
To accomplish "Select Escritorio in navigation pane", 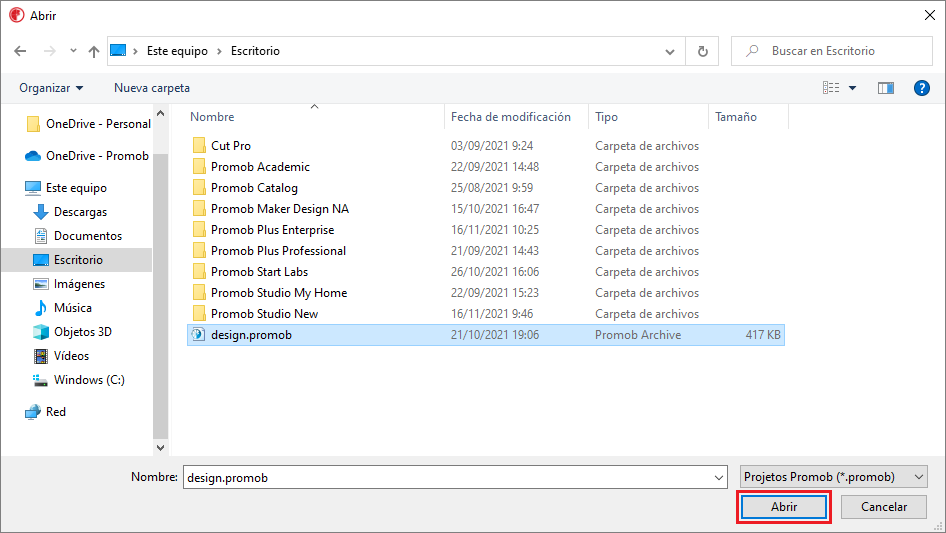I will (x=77, y=260).
